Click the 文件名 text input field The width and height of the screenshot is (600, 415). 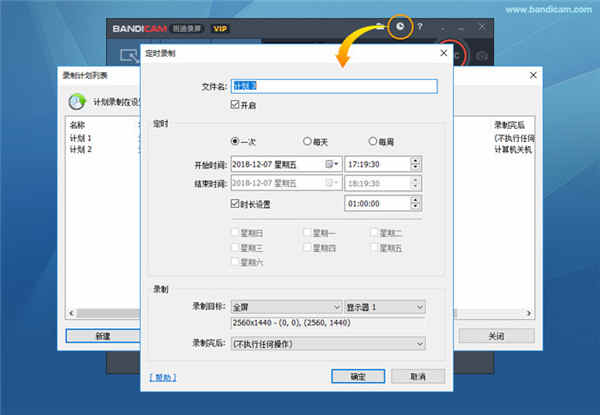[x=334, y=86]
